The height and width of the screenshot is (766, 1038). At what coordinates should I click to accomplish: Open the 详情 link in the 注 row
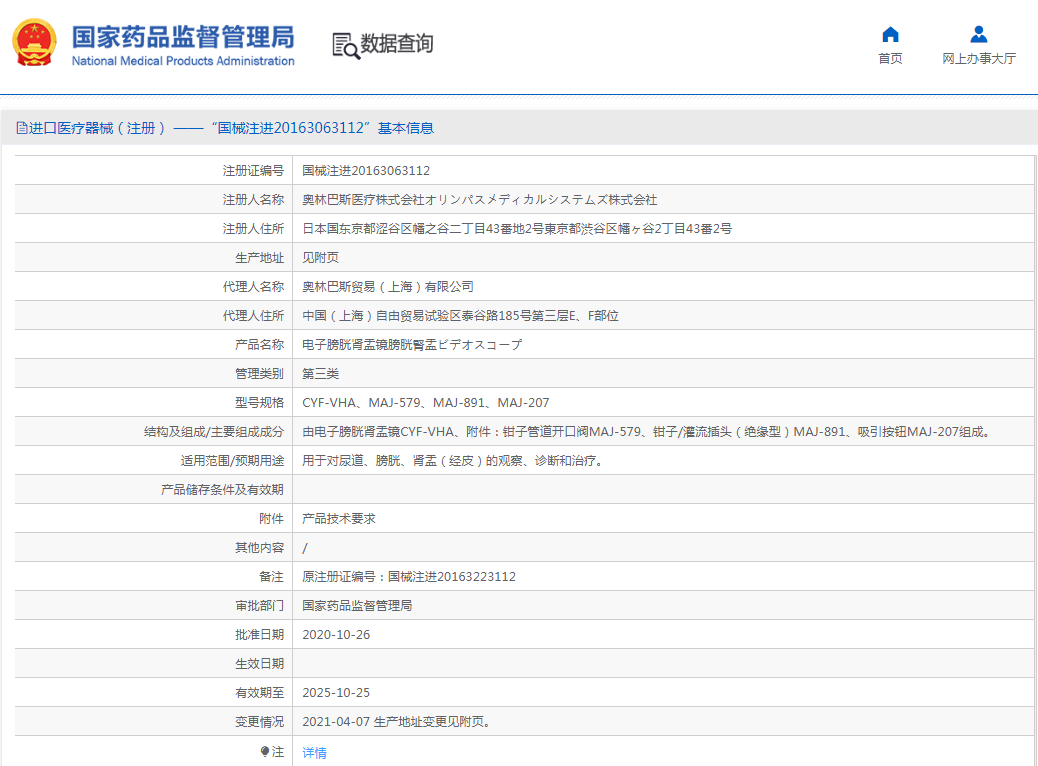point(314,752)
